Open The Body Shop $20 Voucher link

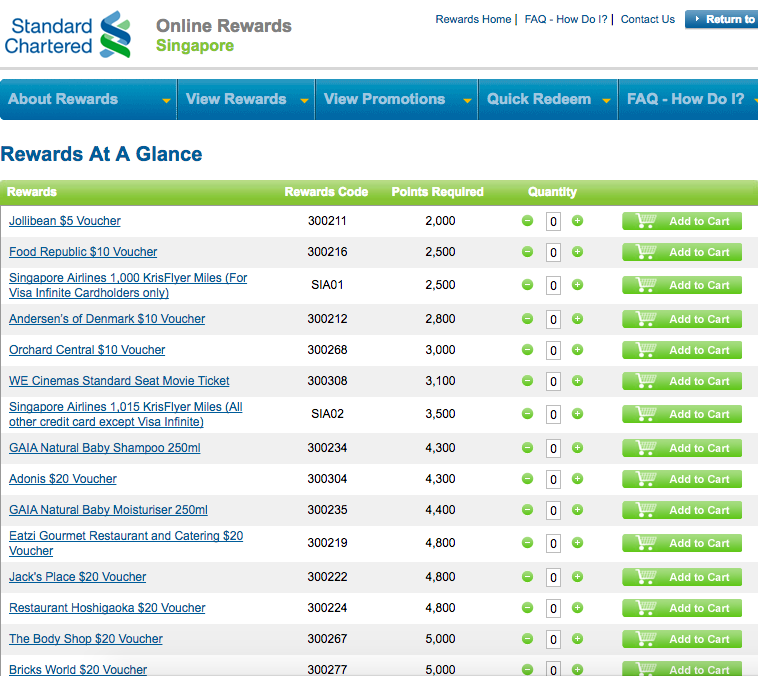pyautogui.click(x=86, y=639)
